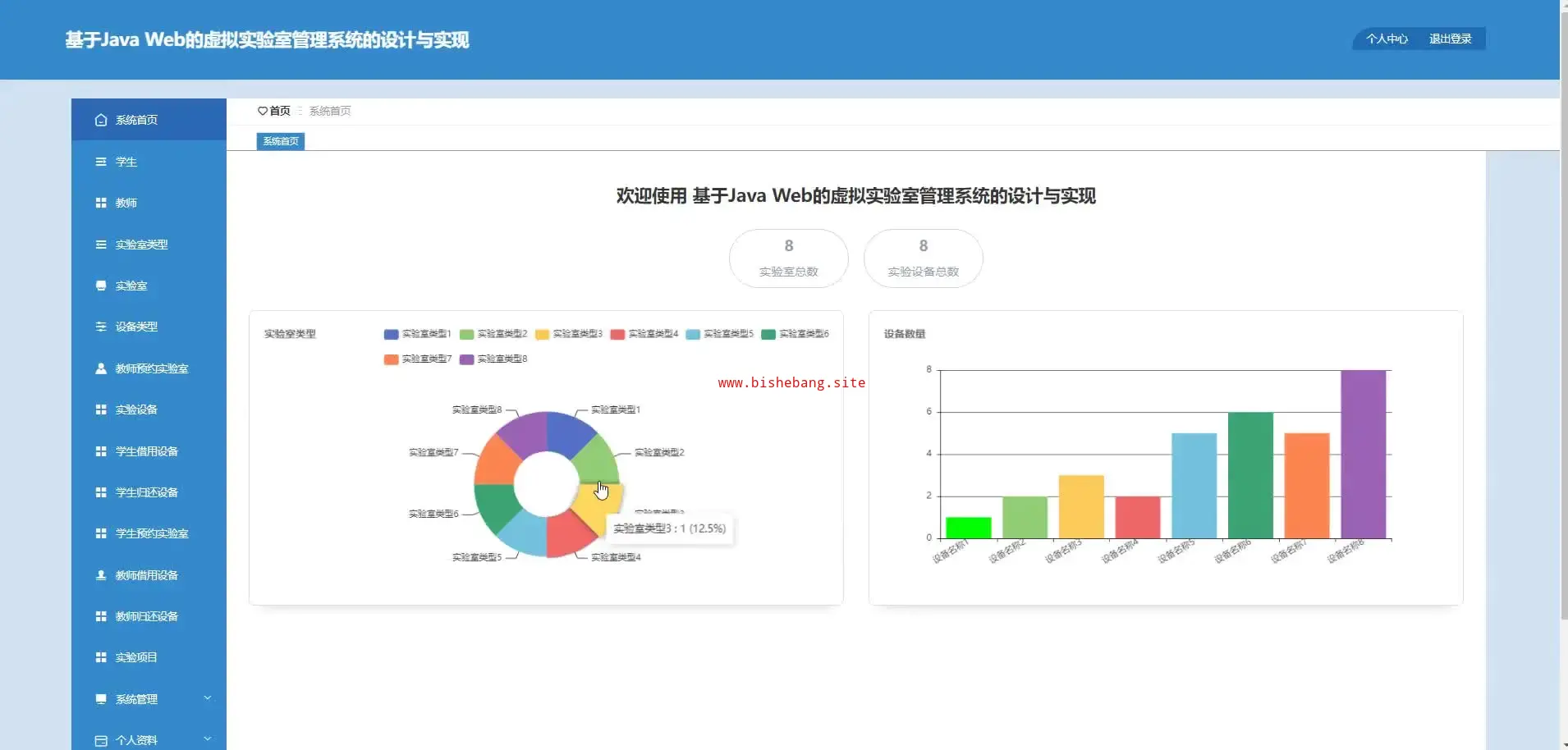This screenshot has width=1568, height=750.
Task: Expand the 系统管理 submenu arrow
Action: pyautogui.click(x=208, y=698)
